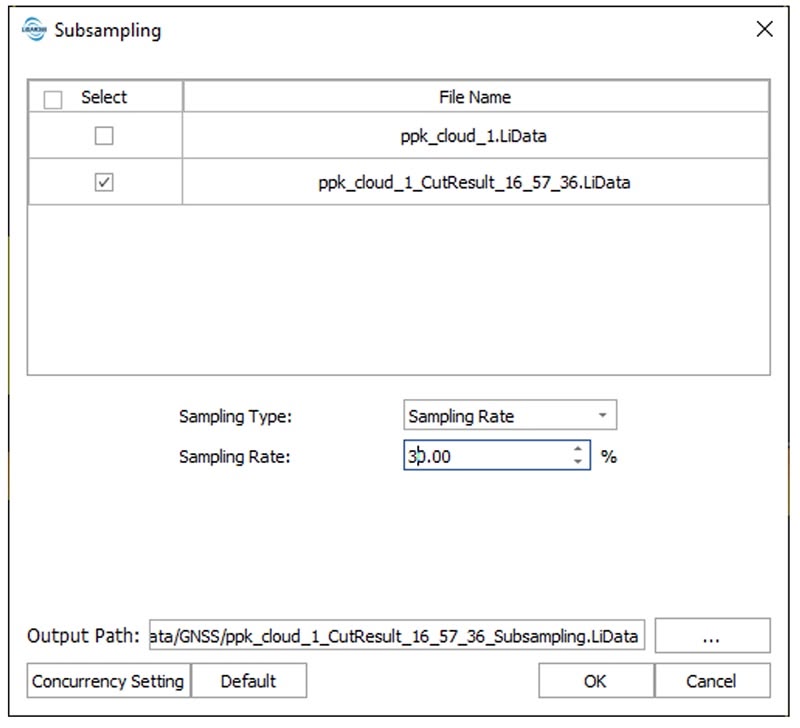Click the File Name column header
Screen dimensions: 800x728
(x=475, y=97)
